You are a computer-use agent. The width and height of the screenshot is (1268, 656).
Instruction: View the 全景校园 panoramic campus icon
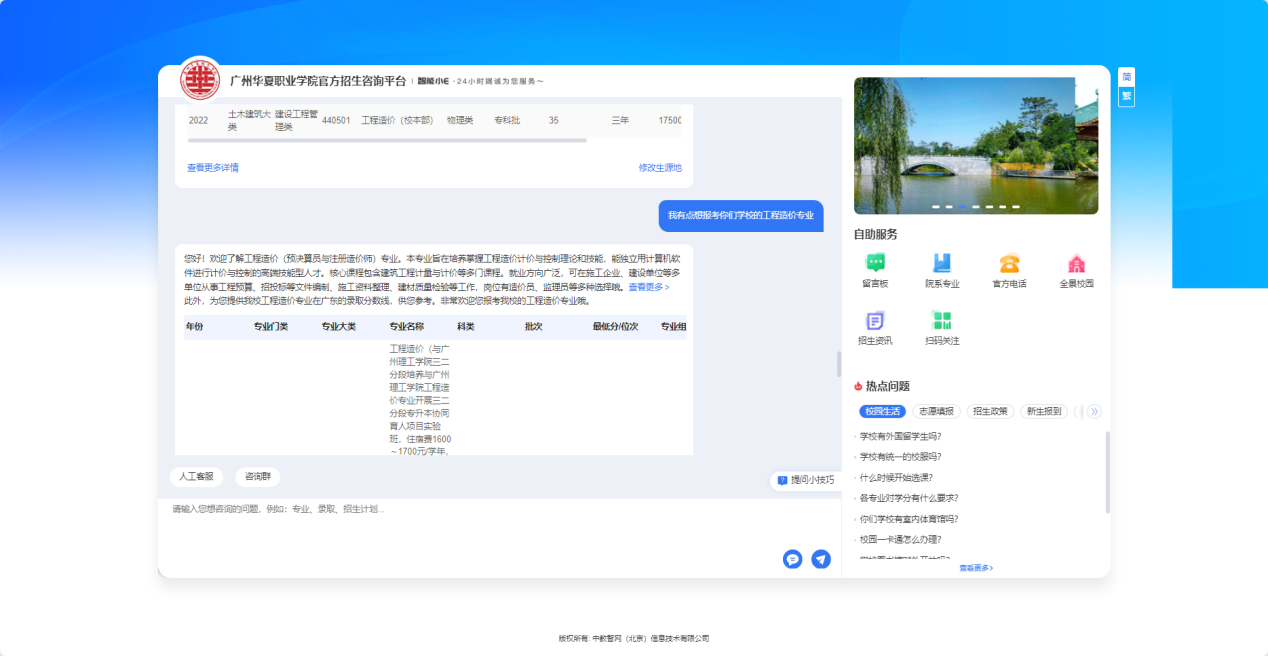pyautogui.click(x=1076, y=265)
